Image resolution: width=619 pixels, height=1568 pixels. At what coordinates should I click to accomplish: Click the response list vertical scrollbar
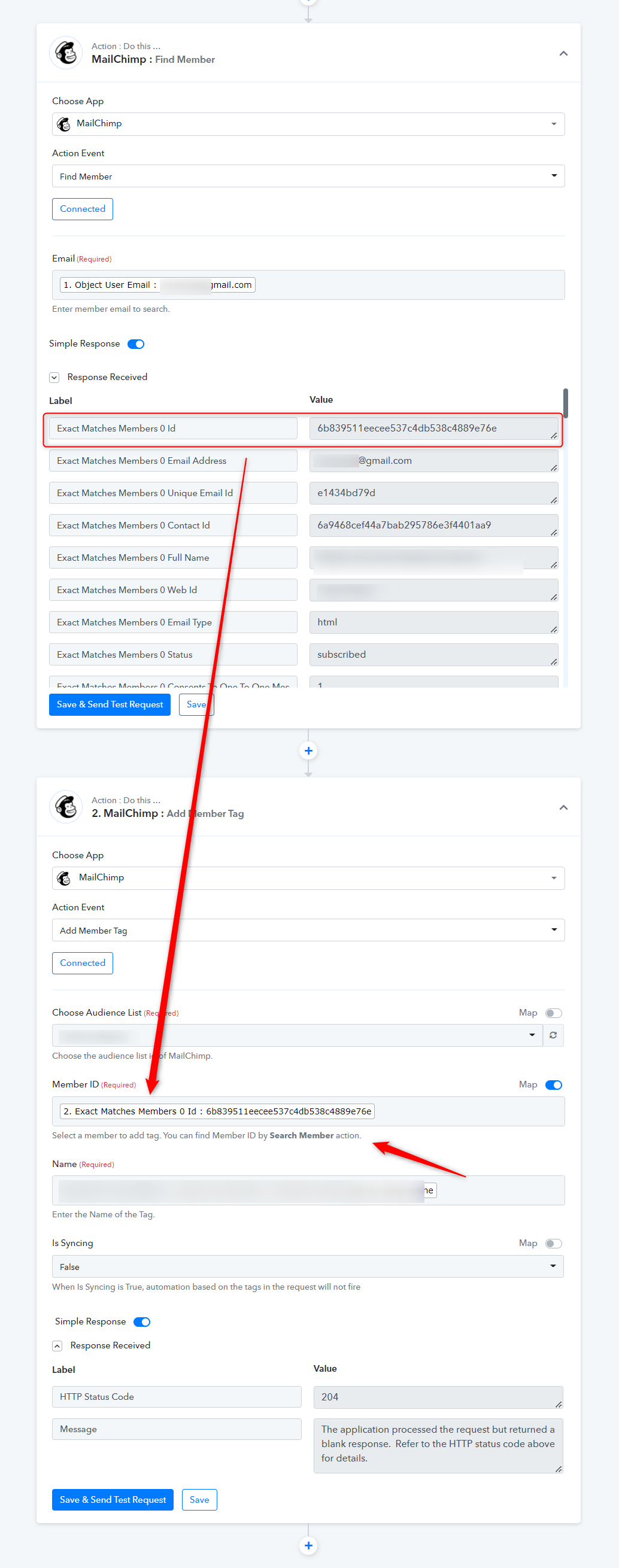coord(566,403)
